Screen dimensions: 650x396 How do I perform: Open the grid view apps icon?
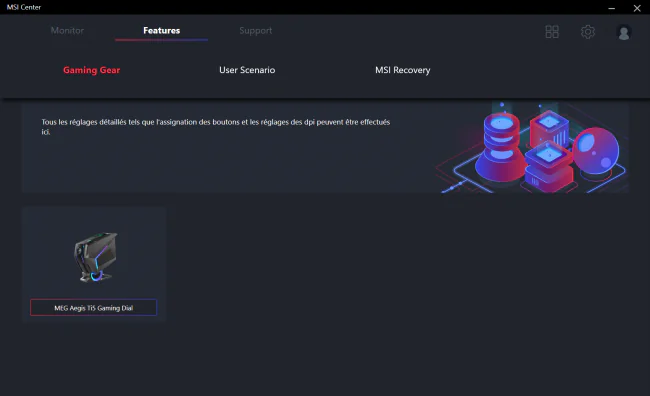[552, 32]
